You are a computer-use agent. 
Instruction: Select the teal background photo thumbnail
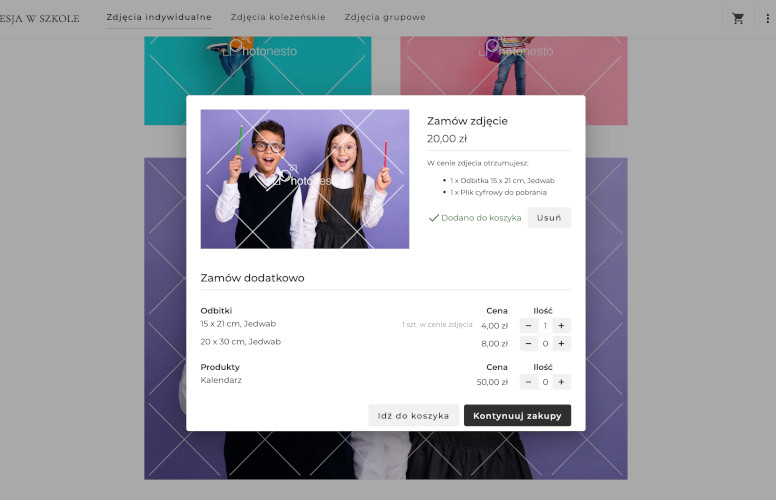(258, 65)
